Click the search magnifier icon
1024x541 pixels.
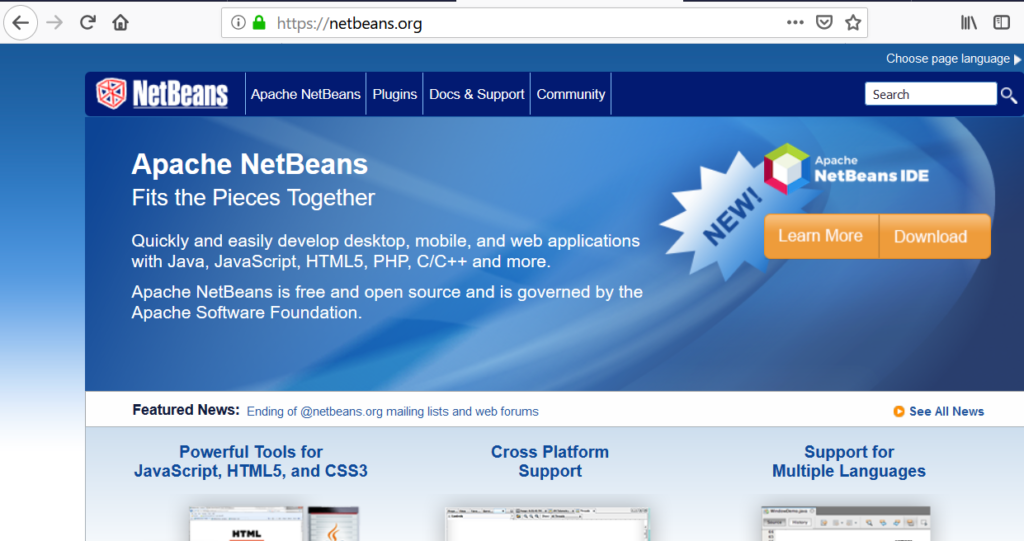1009,95
